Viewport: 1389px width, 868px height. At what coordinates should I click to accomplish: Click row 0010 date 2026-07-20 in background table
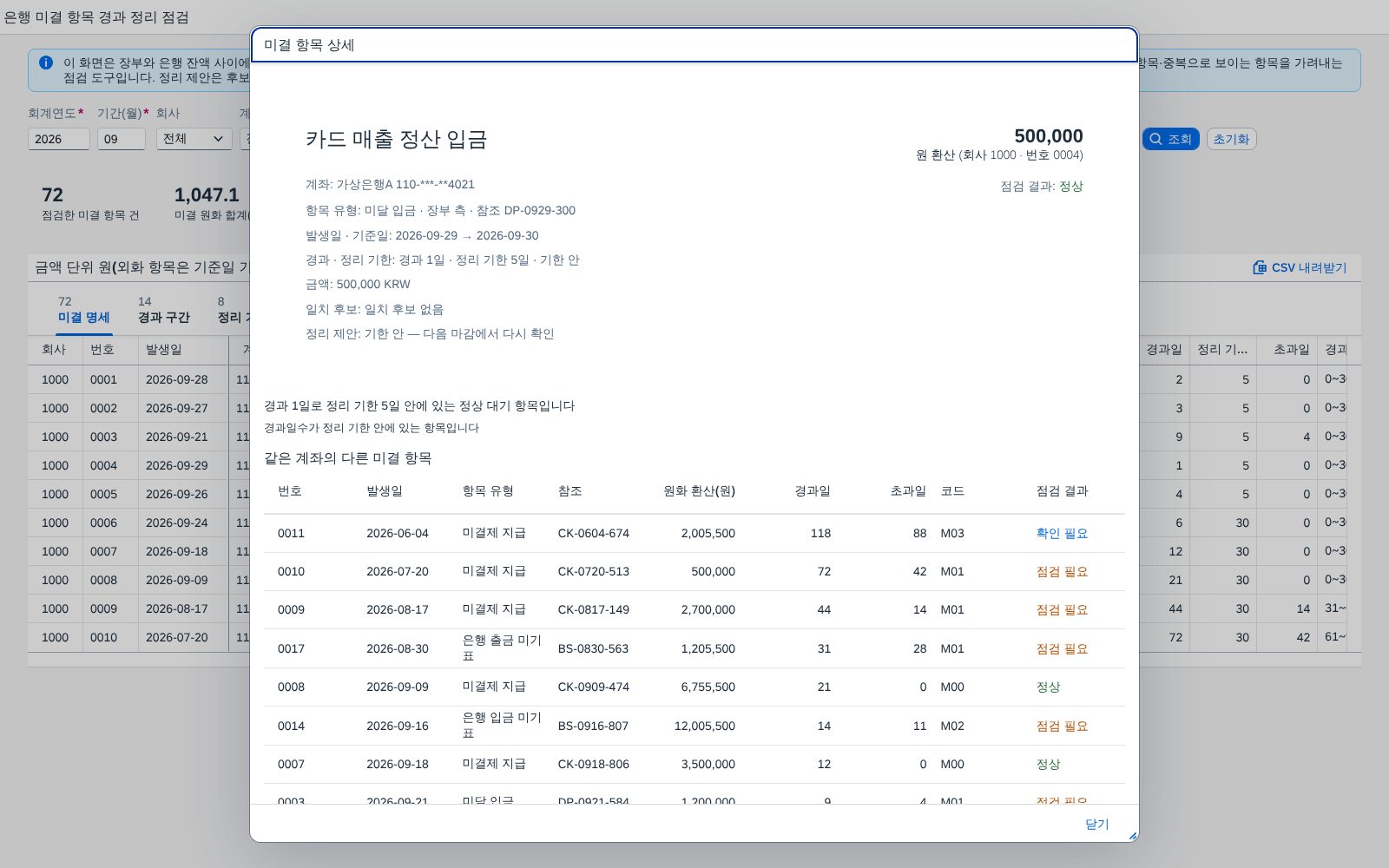pos(176,637)
